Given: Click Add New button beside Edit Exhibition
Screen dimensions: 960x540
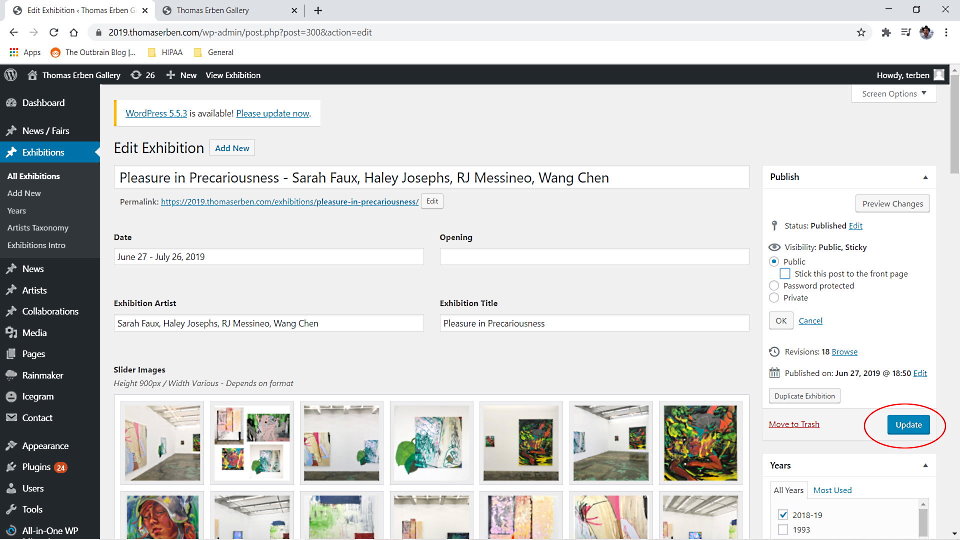Looking at the screenshot, I should [x=232, y=148].
